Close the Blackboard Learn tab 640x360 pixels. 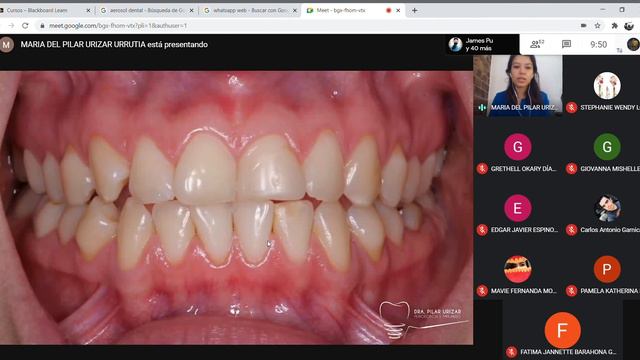(88, 10)
